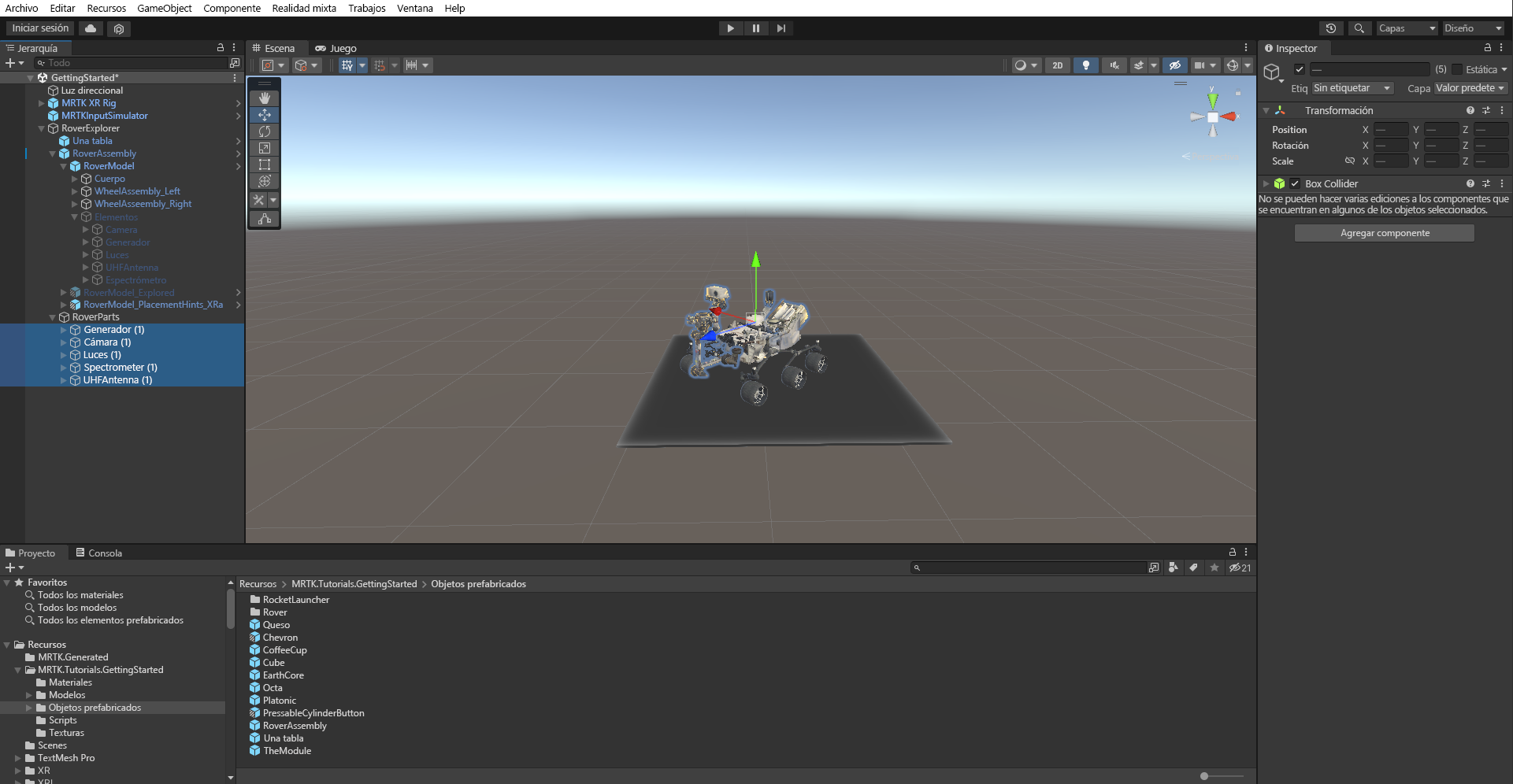Toggle scene lighting lightbulb
Viewport: 1513px width, 784px height.
(1086, 65)
